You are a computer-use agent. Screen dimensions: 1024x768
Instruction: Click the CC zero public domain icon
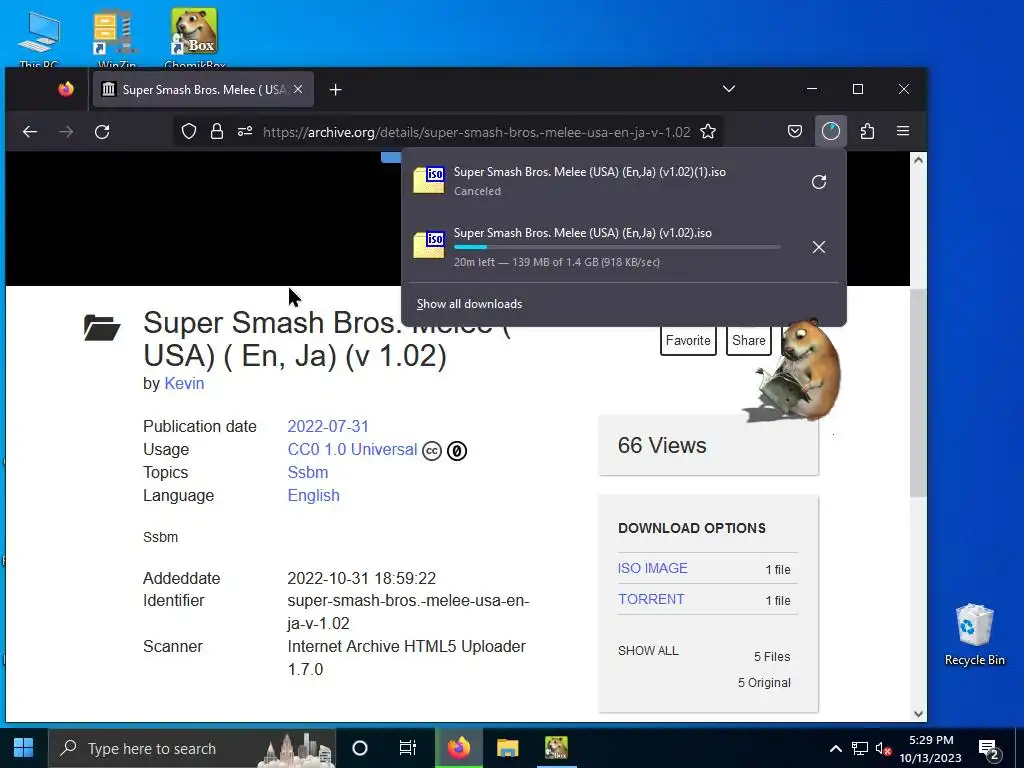coord(457,451)
